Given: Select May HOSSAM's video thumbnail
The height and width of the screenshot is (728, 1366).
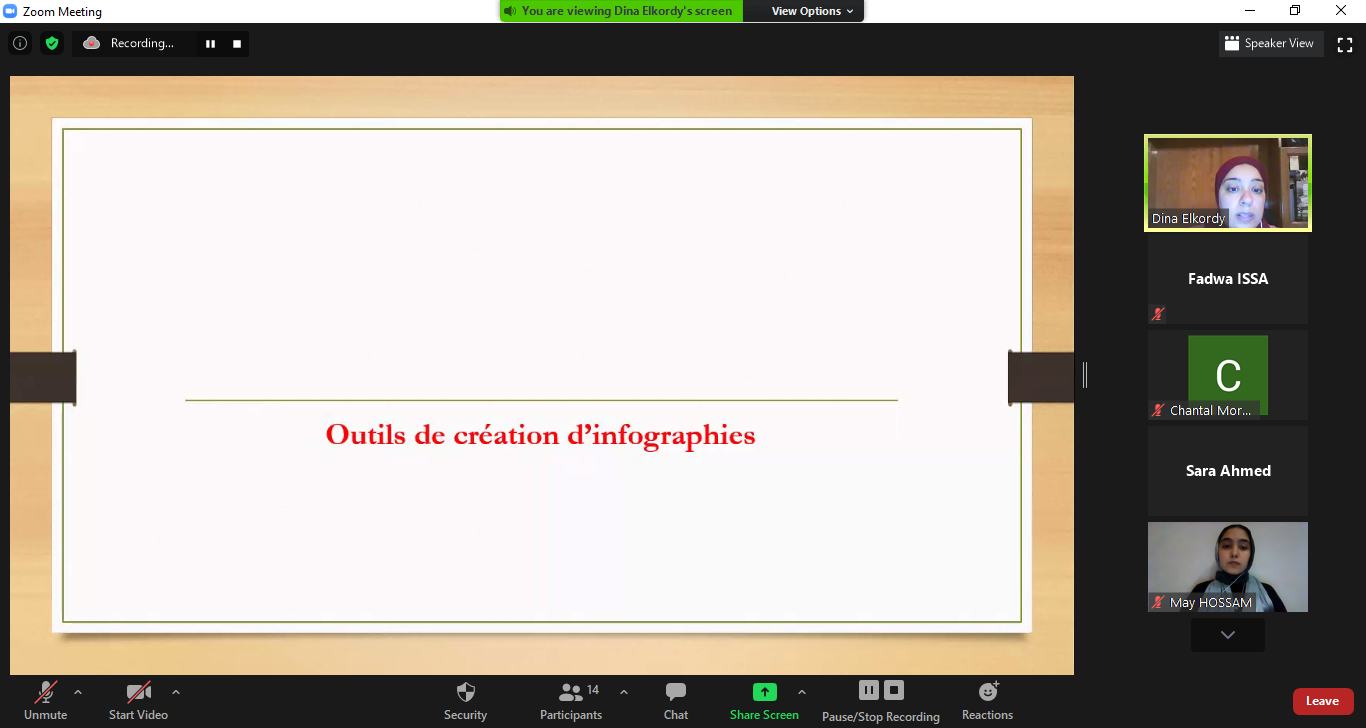Looking at the screenshot, I should point(1227,566).
